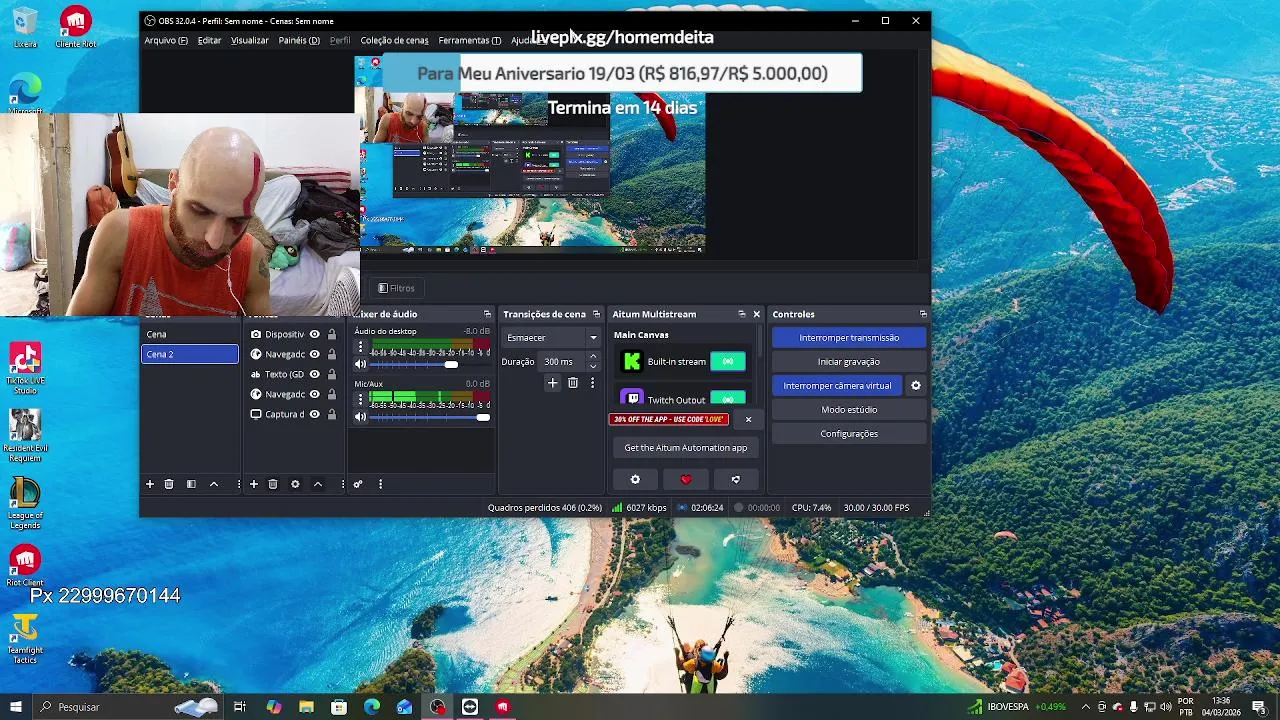
Task: Decrease transition duration with down arrow
Action: [x=593, y=367]
